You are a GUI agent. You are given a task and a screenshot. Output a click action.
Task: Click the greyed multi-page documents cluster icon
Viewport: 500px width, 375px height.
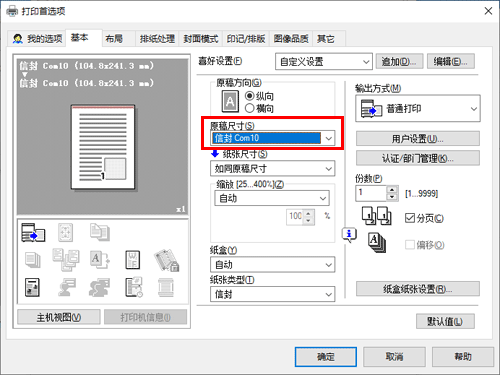tap(66, 260)
